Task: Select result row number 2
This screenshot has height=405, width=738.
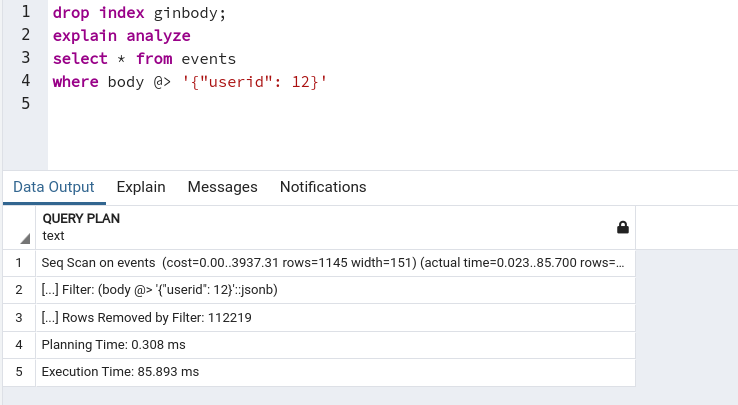Action: [19, 290]
